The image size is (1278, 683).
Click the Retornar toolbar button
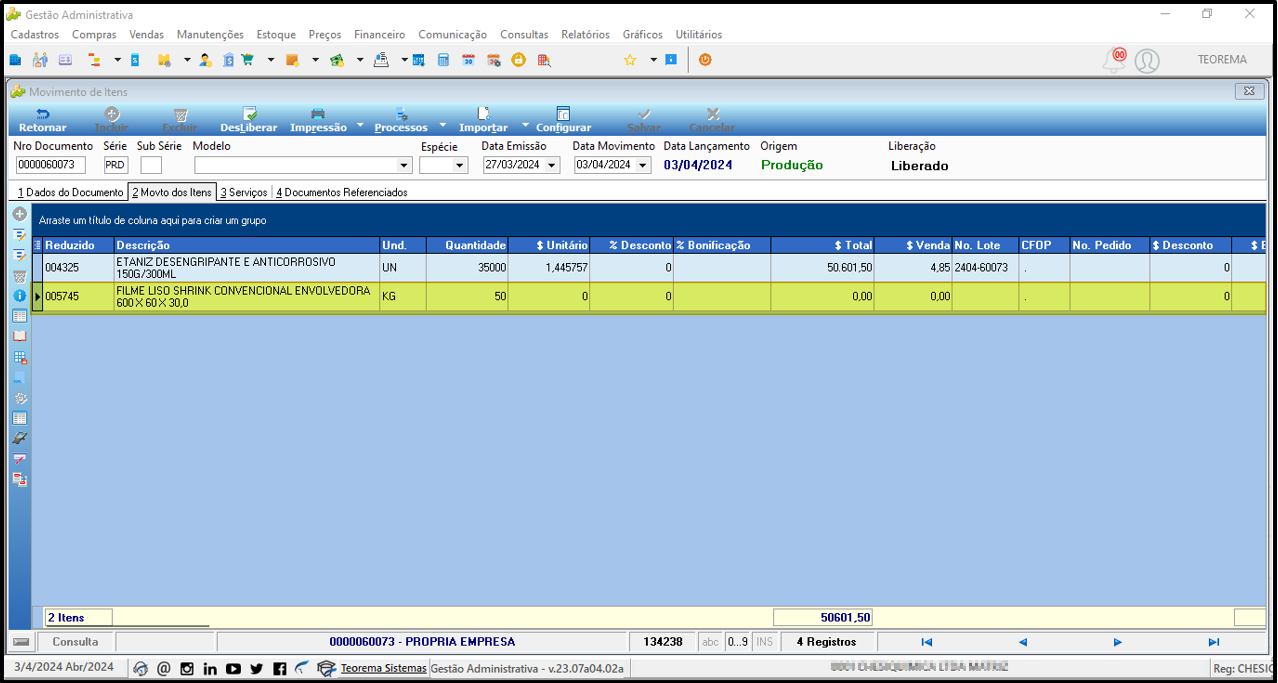tap(43, 120)
